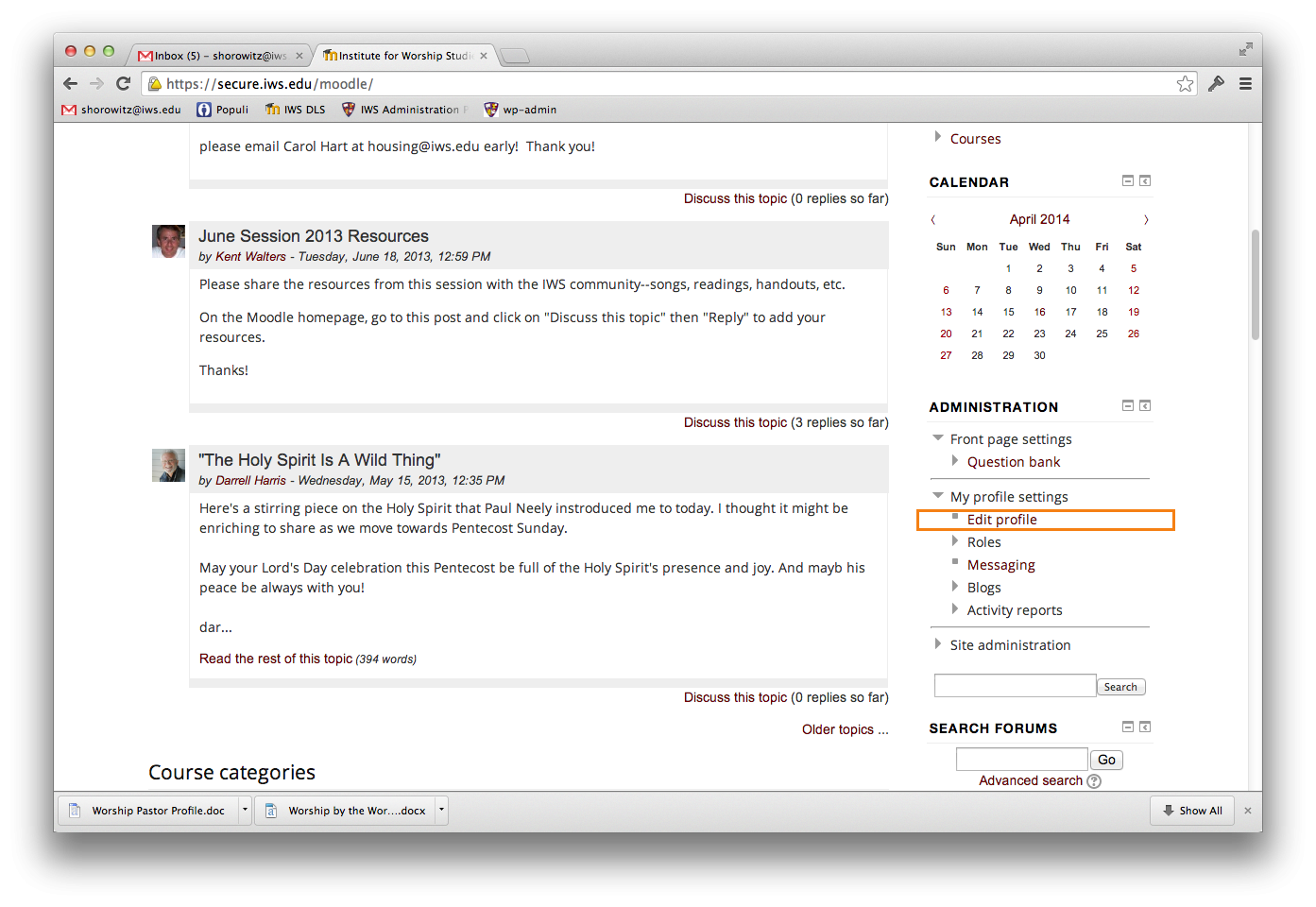Click Darrell Harris profile picture
Viewport: 1316px width, 907px height.
point(168,465)
